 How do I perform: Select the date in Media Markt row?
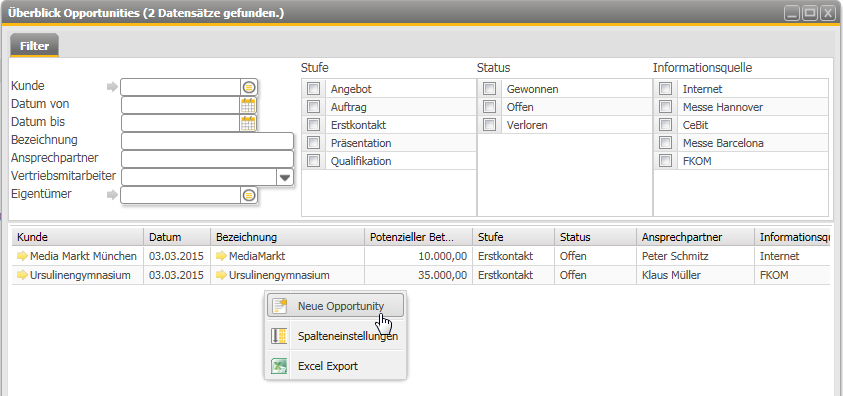[x=177, y=256]
